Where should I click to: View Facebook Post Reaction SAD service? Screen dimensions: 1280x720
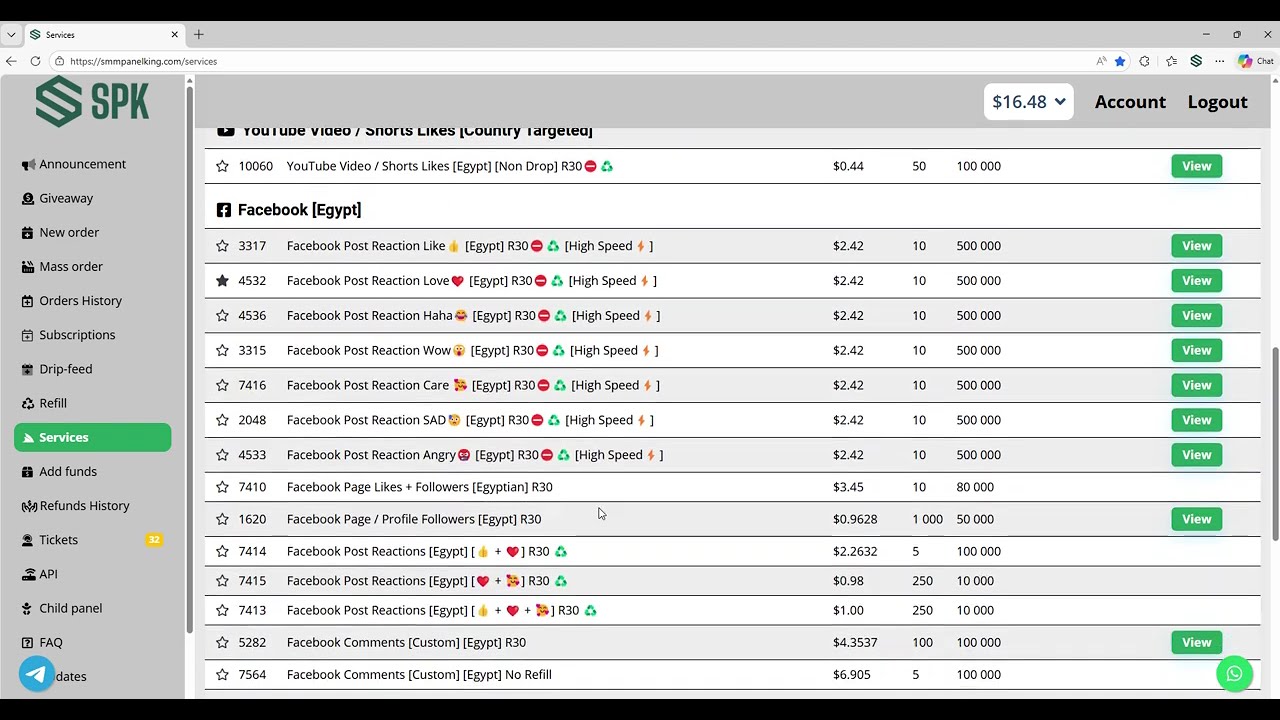click(x=1196, y=420)
